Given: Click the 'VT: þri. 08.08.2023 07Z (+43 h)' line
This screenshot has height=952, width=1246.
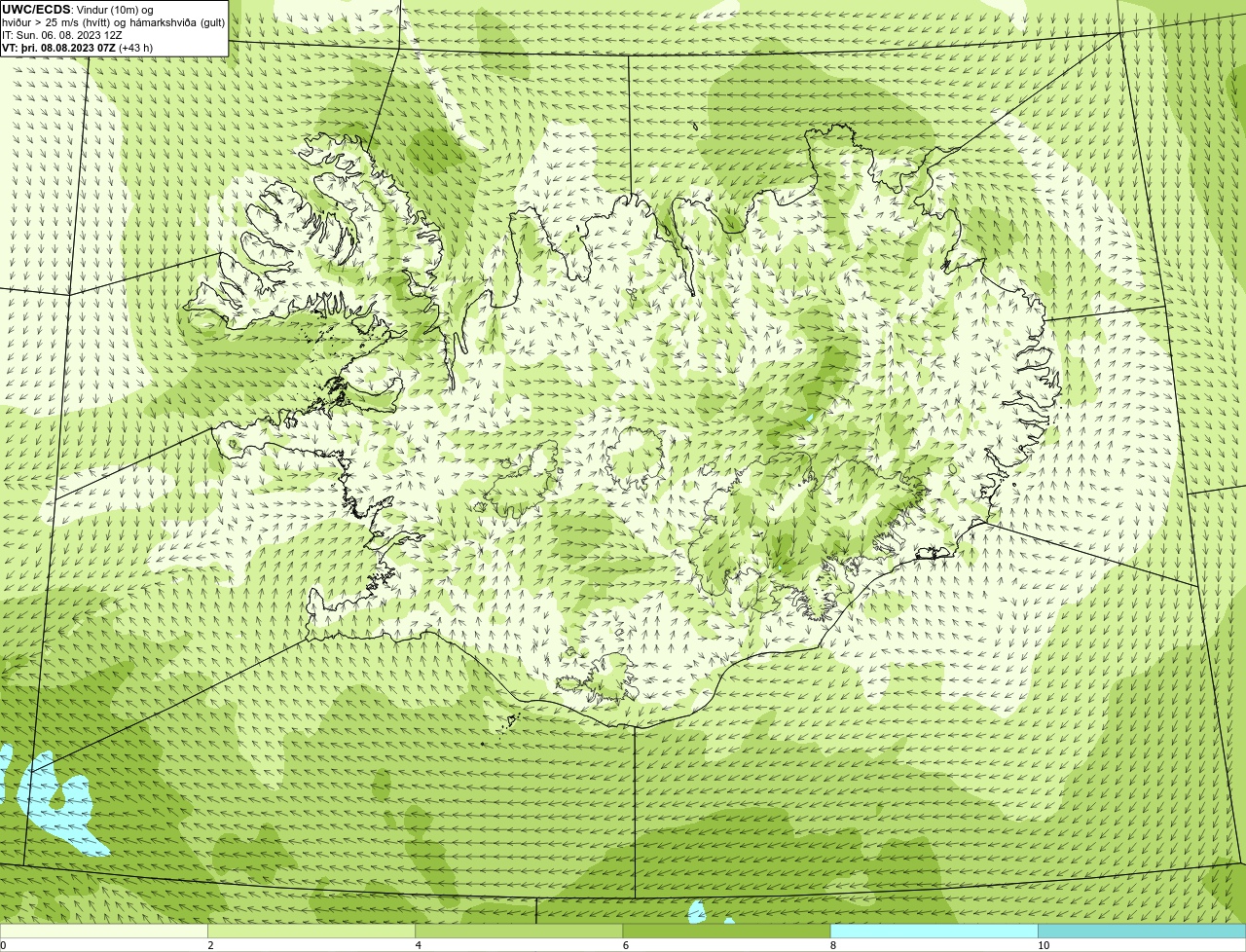Looking at the screenshot, I should point(78,48).
